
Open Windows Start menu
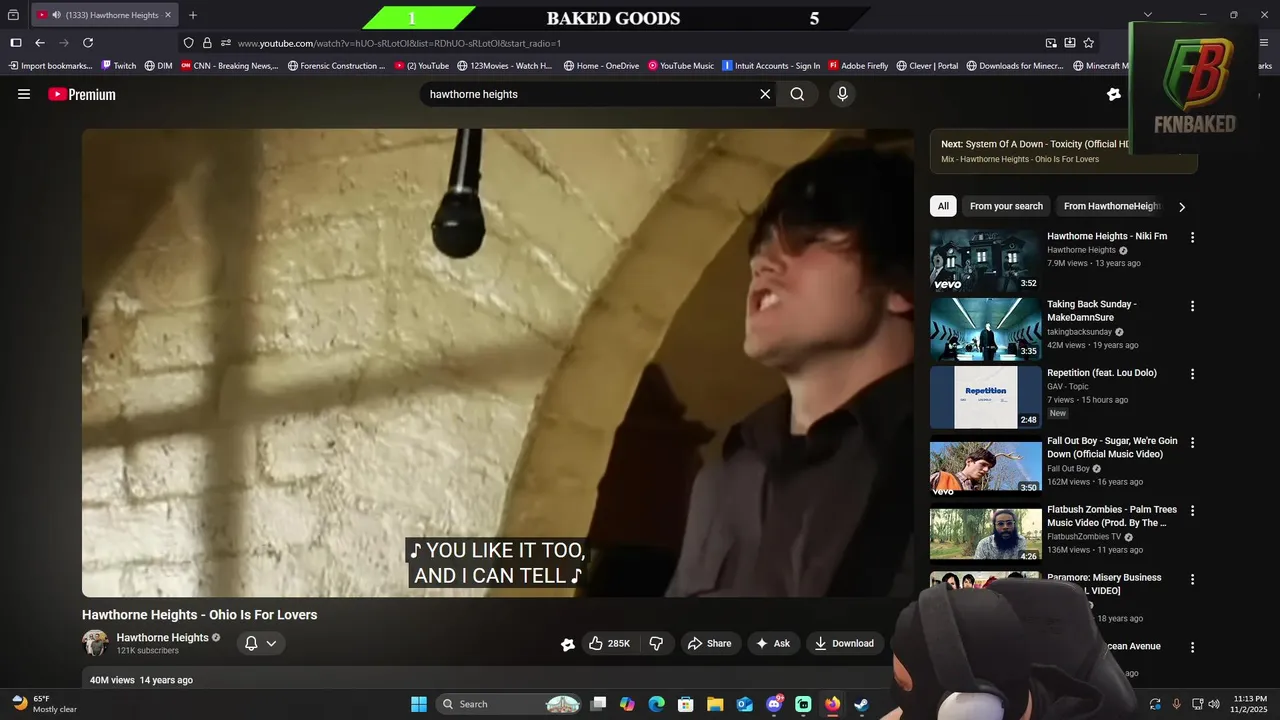point(419,704)
